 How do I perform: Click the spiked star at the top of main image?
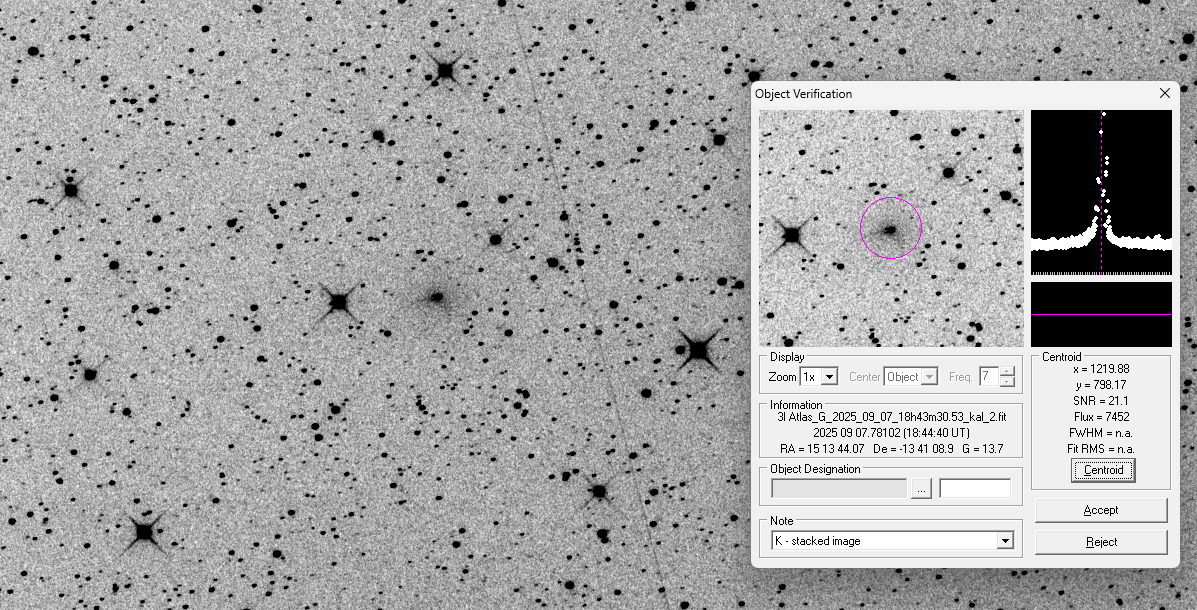click(x=445, y=70)
